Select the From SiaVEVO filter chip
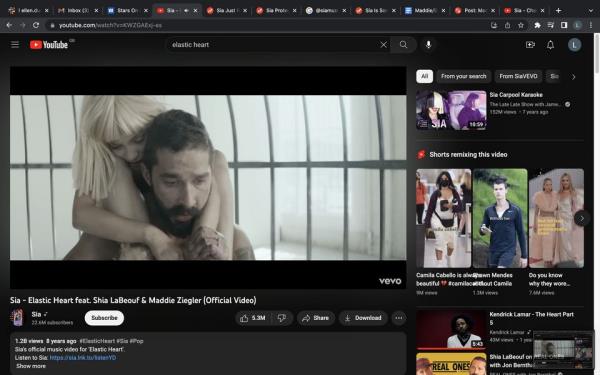Viewport: 600px width, 375px height. [518, 77]
